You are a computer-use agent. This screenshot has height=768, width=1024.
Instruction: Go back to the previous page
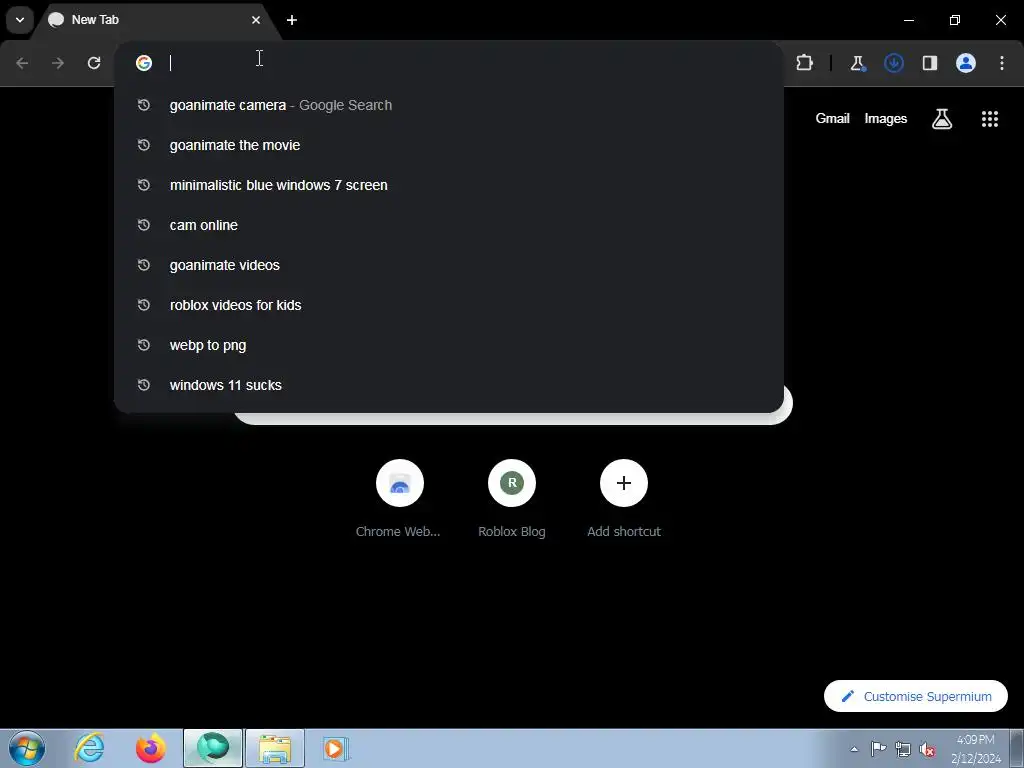22,63
